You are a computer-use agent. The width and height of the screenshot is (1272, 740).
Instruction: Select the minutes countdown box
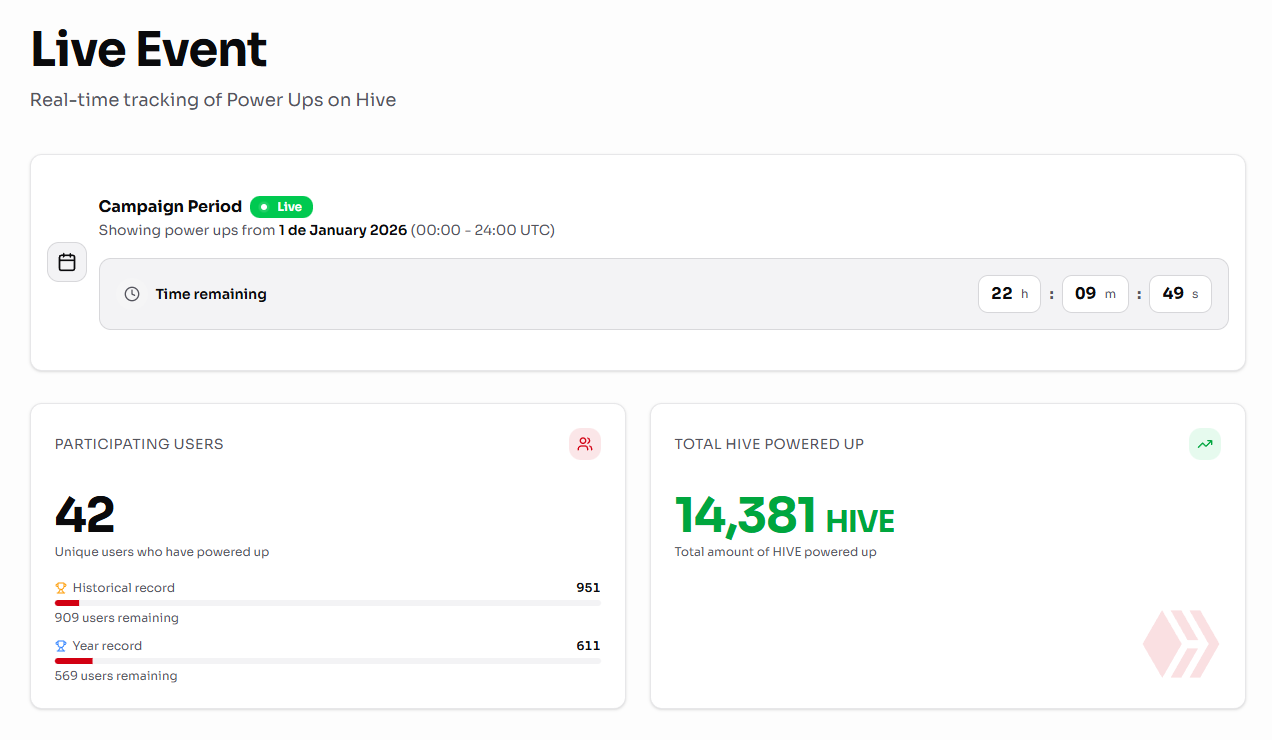tap(1095, 294)
